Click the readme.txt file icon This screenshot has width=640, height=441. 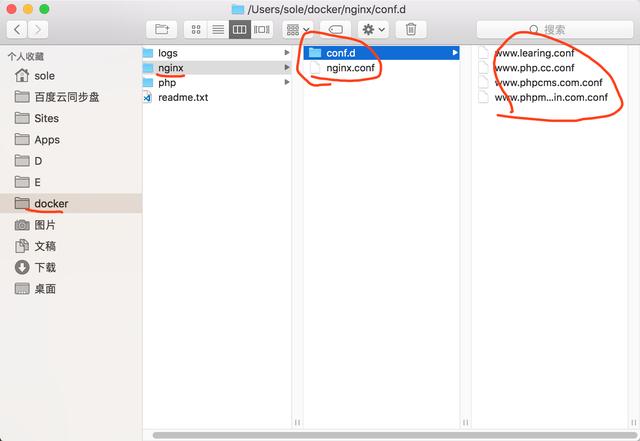pos(147,97)
